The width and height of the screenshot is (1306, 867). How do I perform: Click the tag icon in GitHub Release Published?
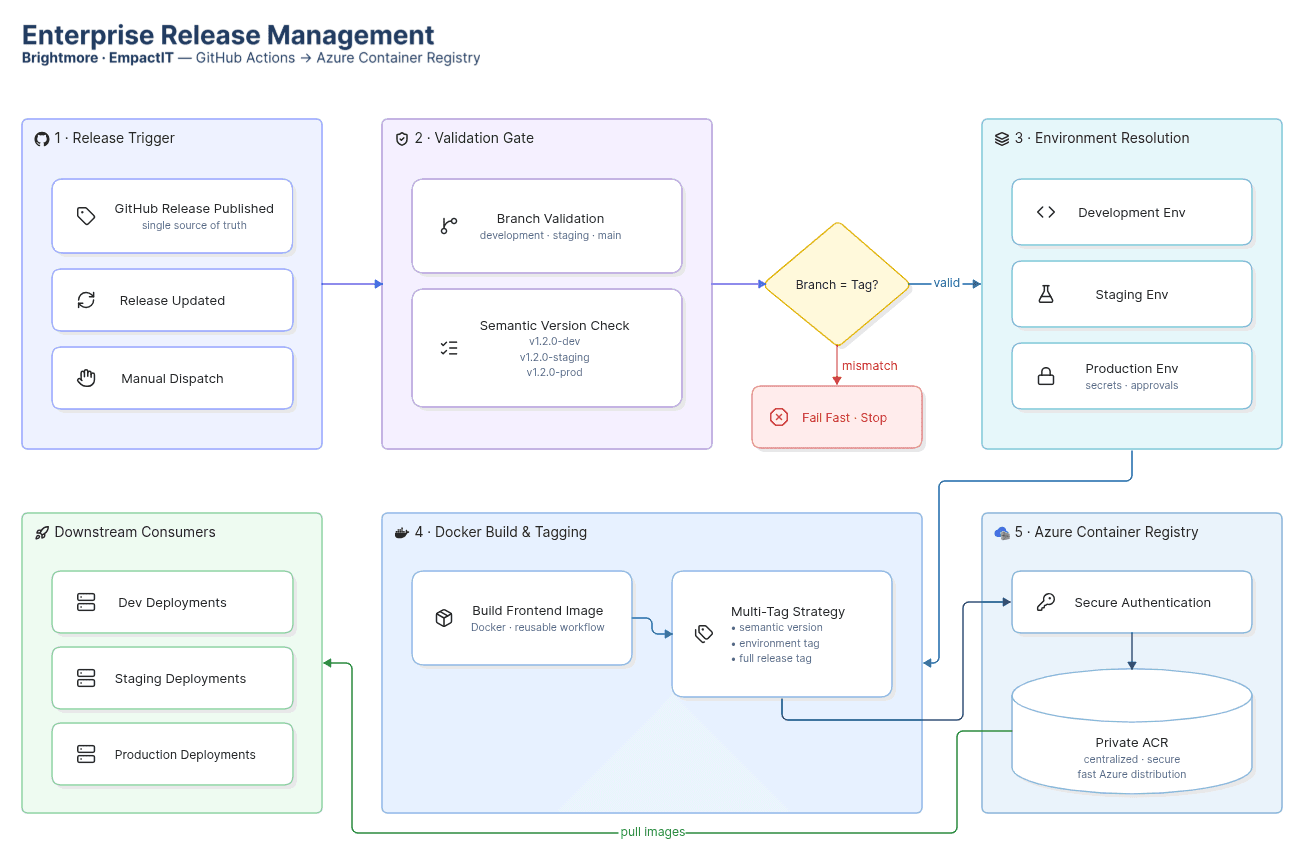86,216
